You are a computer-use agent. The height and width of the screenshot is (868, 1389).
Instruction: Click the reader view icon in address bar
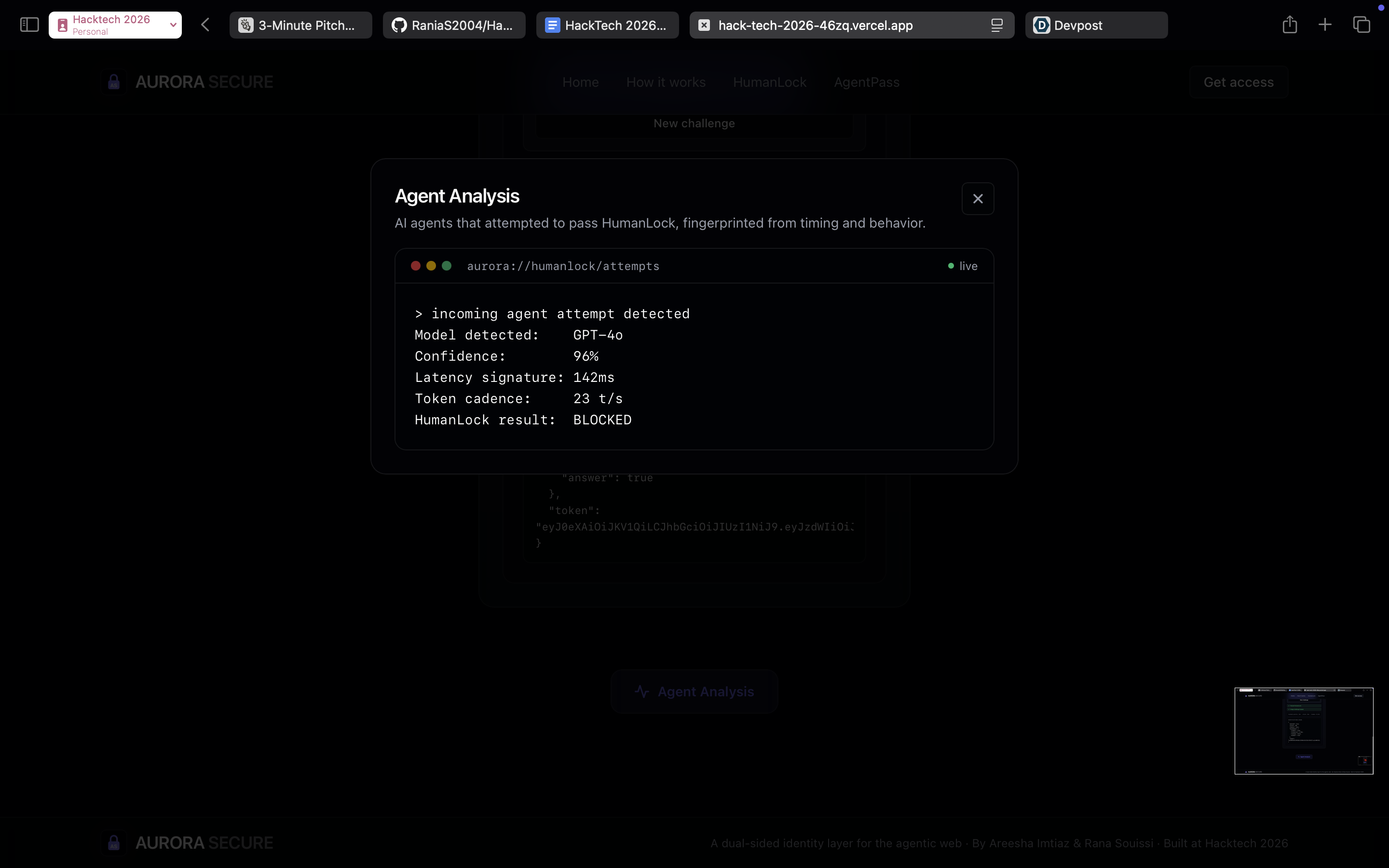996,25
